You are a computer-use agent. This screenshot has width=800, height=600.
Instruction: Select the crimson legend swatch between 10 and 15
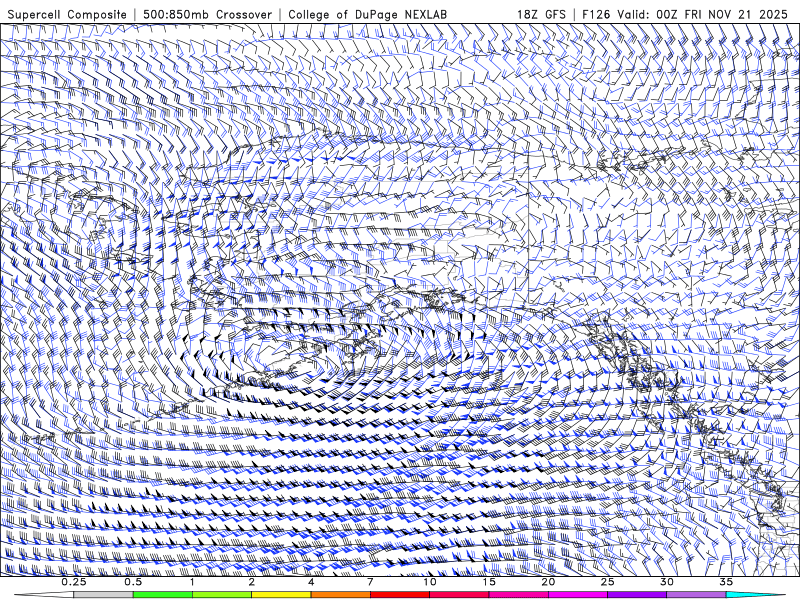[x=459, y=595]
